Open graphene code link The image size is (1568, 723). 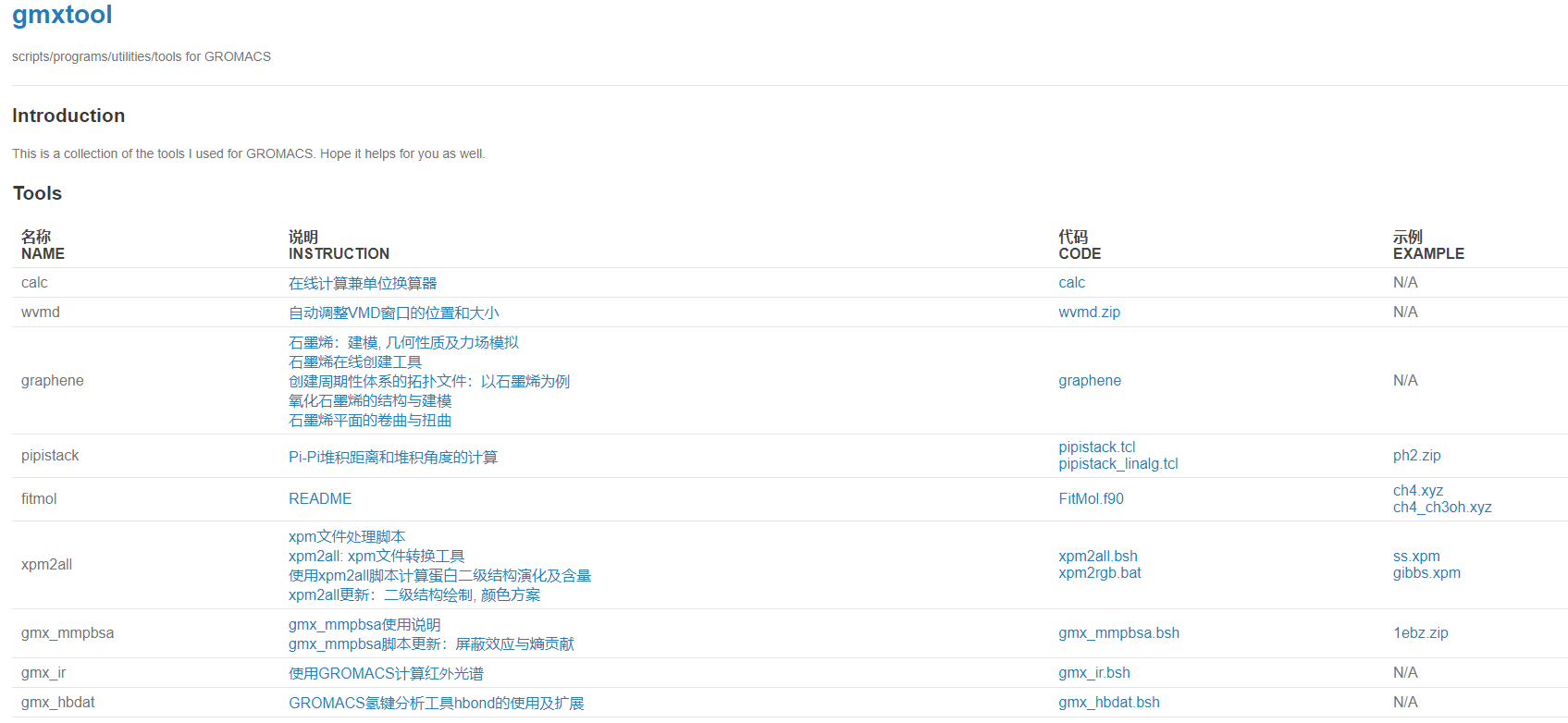(x=1090, y=381)
